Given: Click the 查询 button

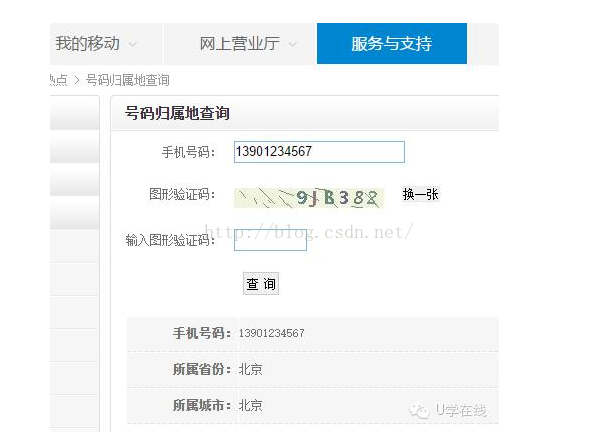Looking at the screenshot, I should click(261, 284).
